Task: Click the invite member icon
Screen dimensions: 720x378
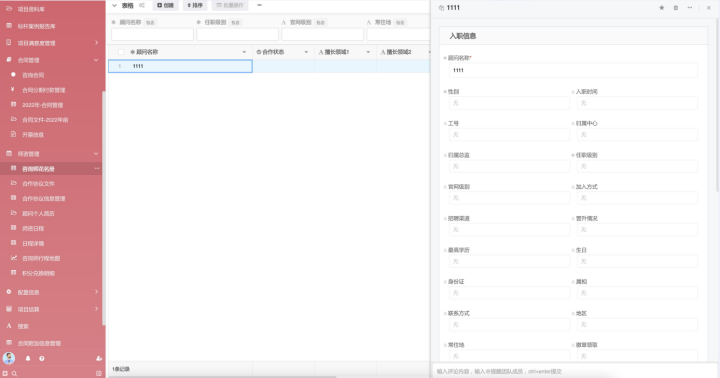Action: (99, 358)
